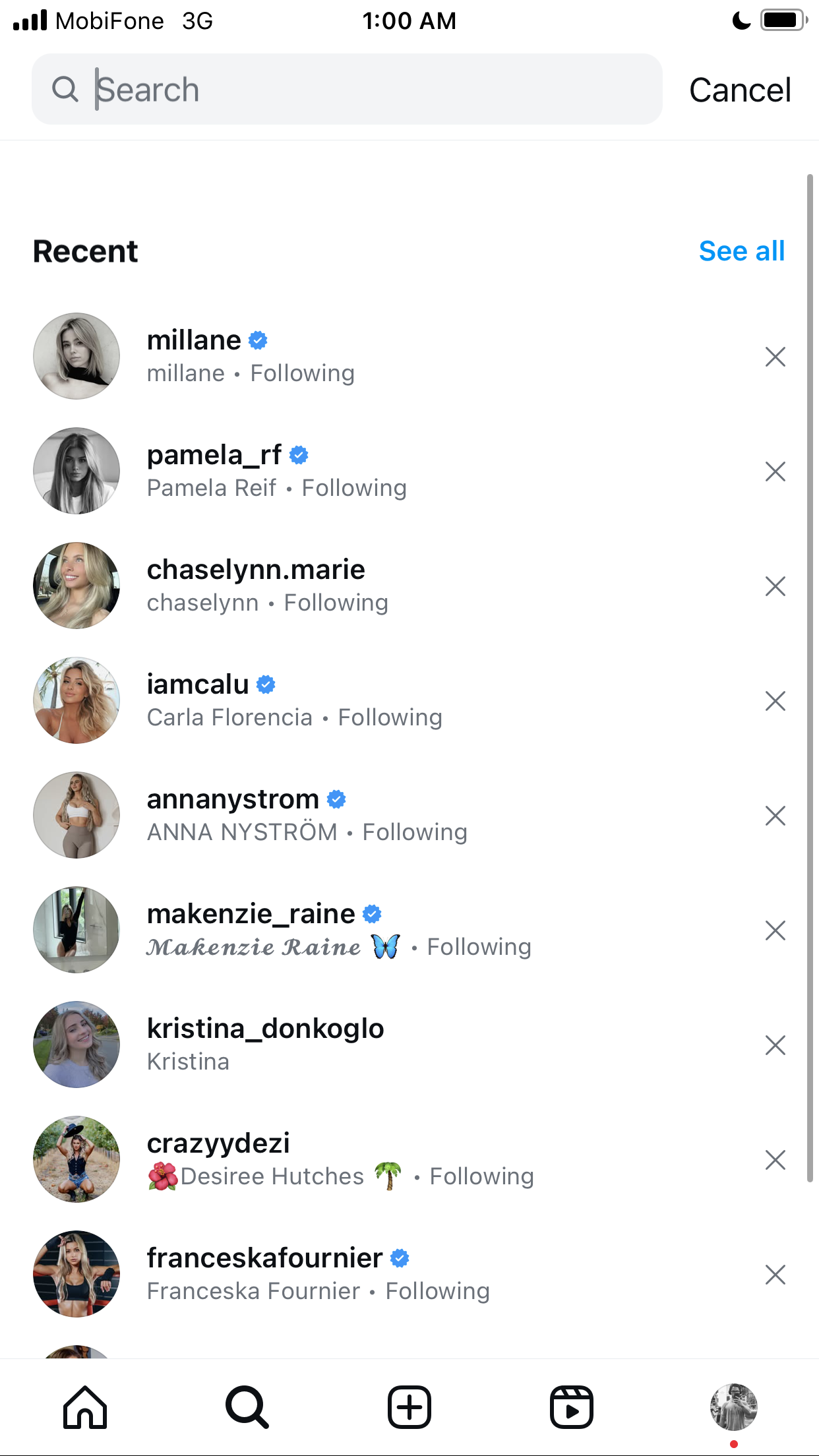Remove franceskafournier from recent list
Screen dimensions: 819x1456
coord(775,1275)
